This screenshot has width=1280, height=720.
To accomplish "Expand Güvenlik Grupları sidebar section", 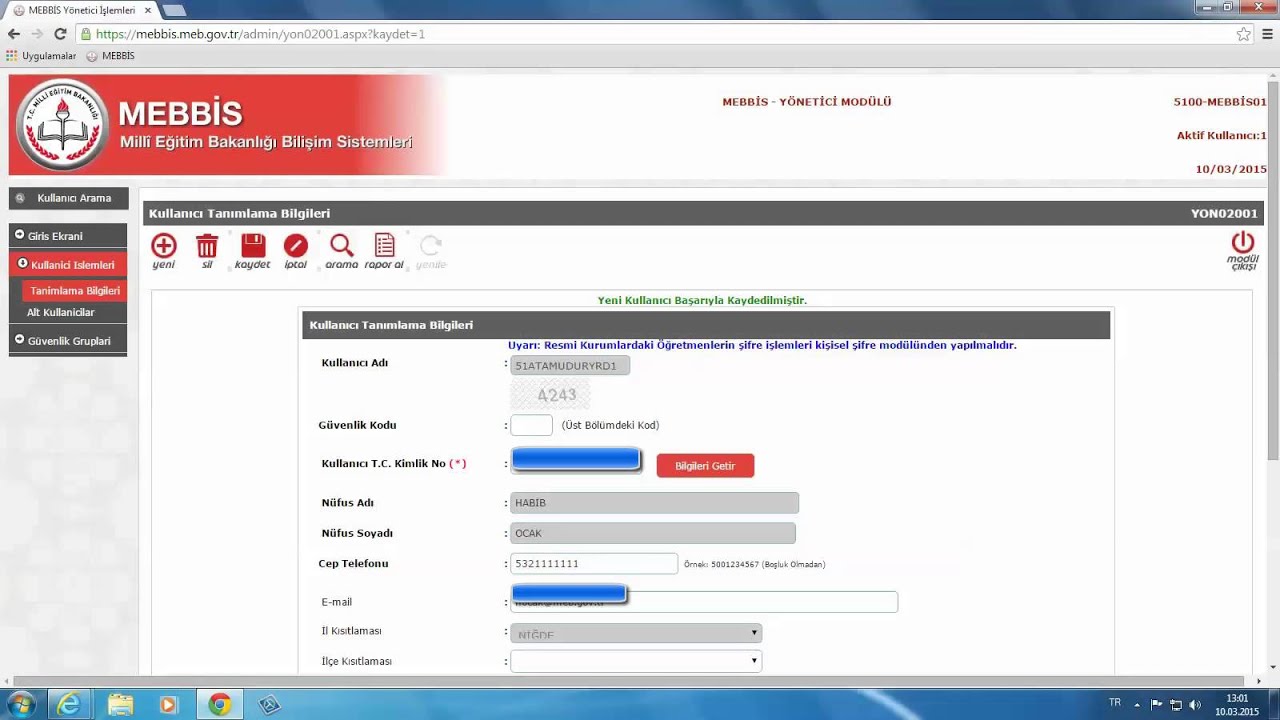I will 69,341.
